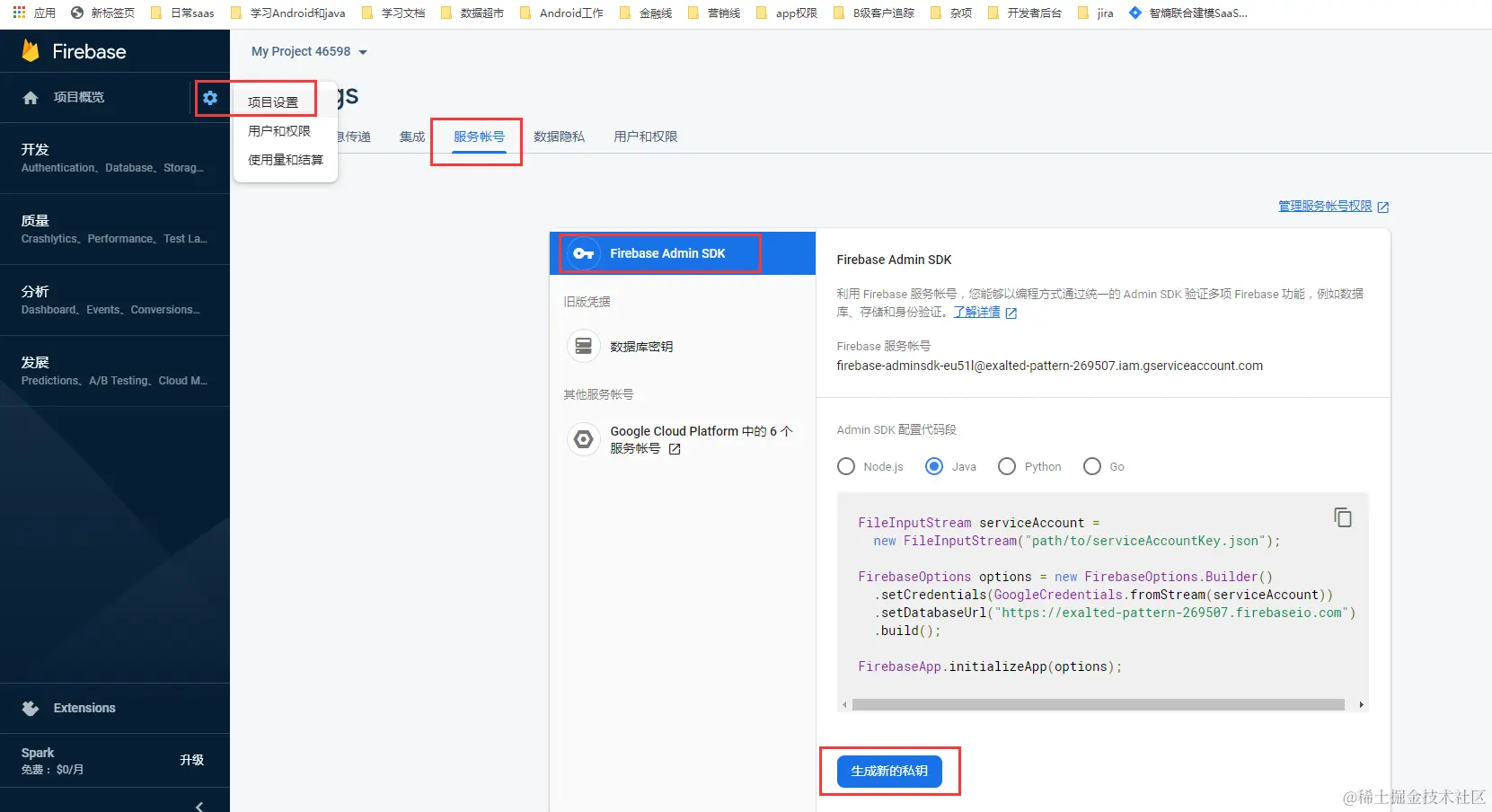Viewport: 1492px width, 812px height.
Task: Click the key icon for Firebase Admin SDK
Action: coord(584,253)
